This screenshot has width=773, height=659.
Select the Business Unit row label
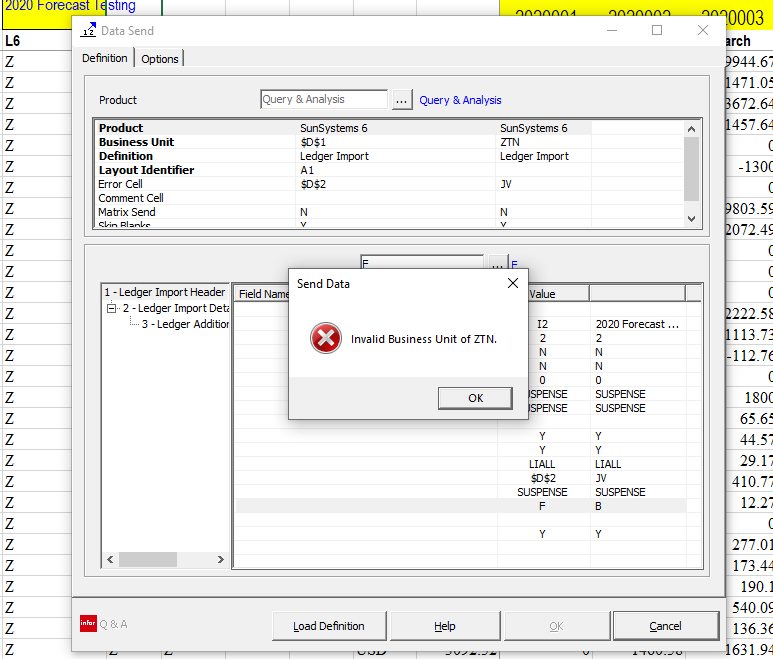(137, 142)
